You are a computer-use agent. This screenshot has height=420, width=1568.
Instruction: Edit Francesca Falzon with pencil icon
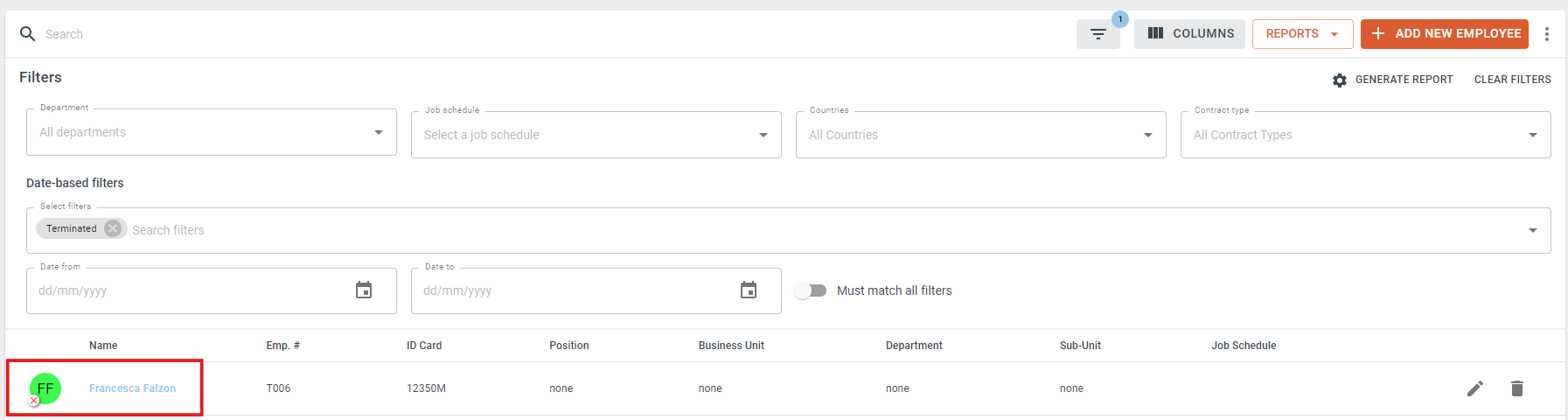(x=1475, y=388)
